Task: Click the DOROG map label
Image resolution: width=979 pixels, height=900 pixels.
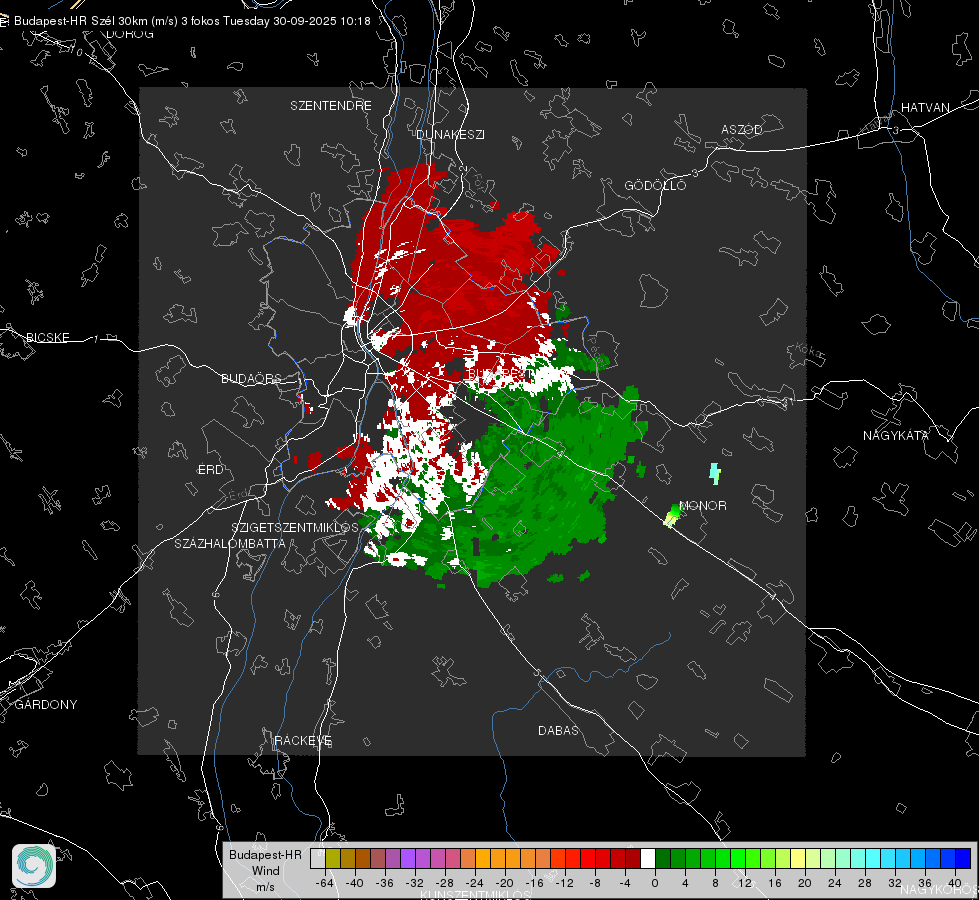Action: click(130, 34)
